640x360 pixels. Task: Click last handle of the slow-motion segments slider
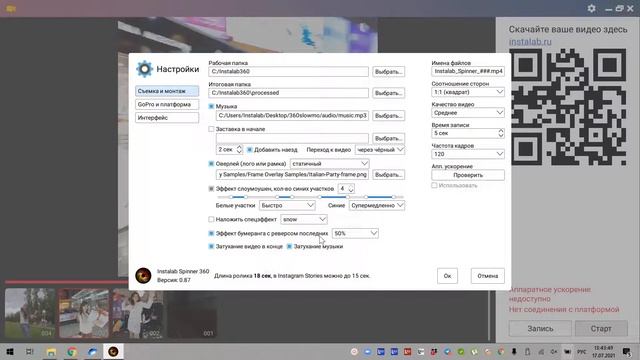pos(393,197)
